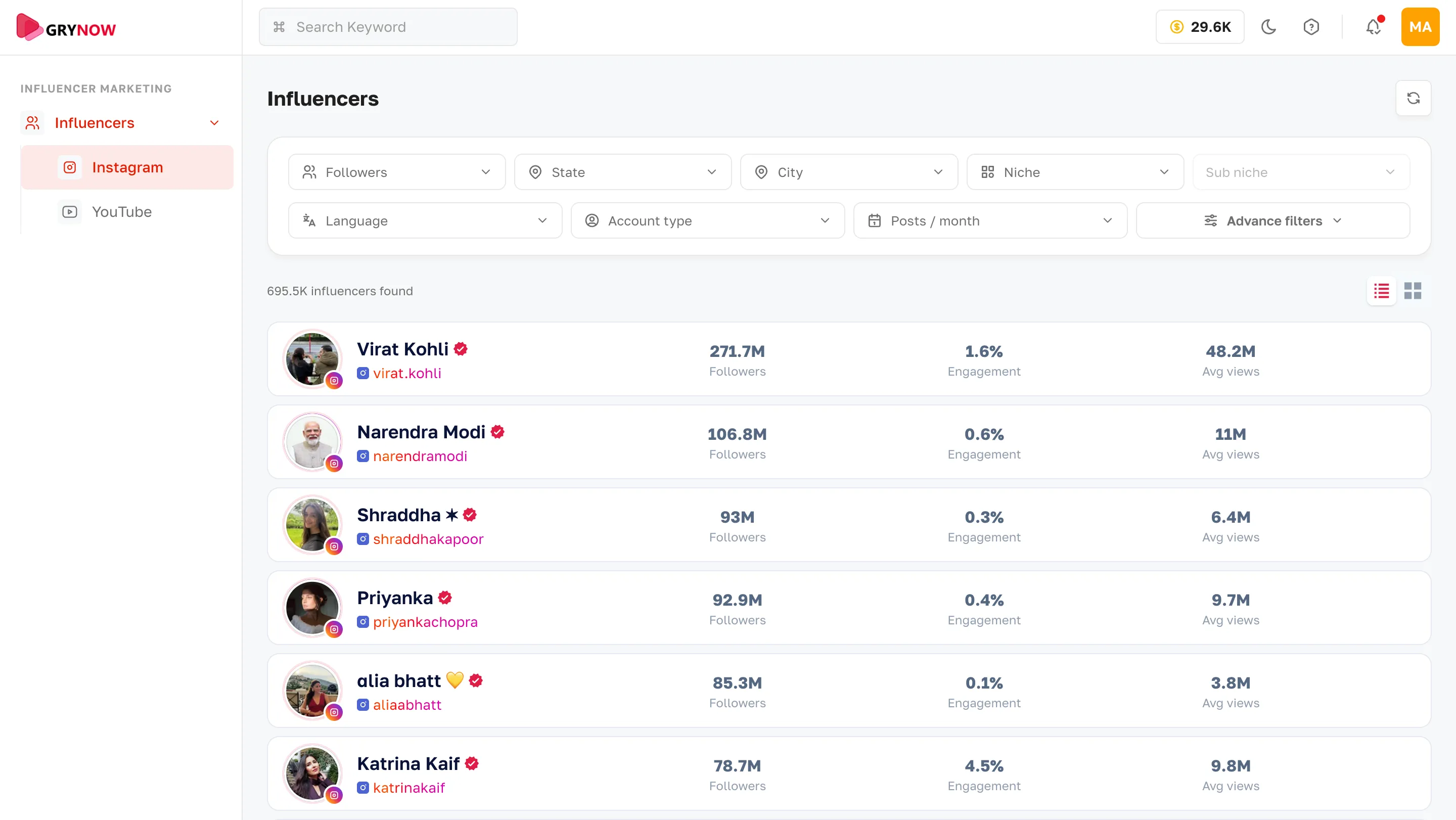
Task: Expand Advance filters
Action: 1273,220
